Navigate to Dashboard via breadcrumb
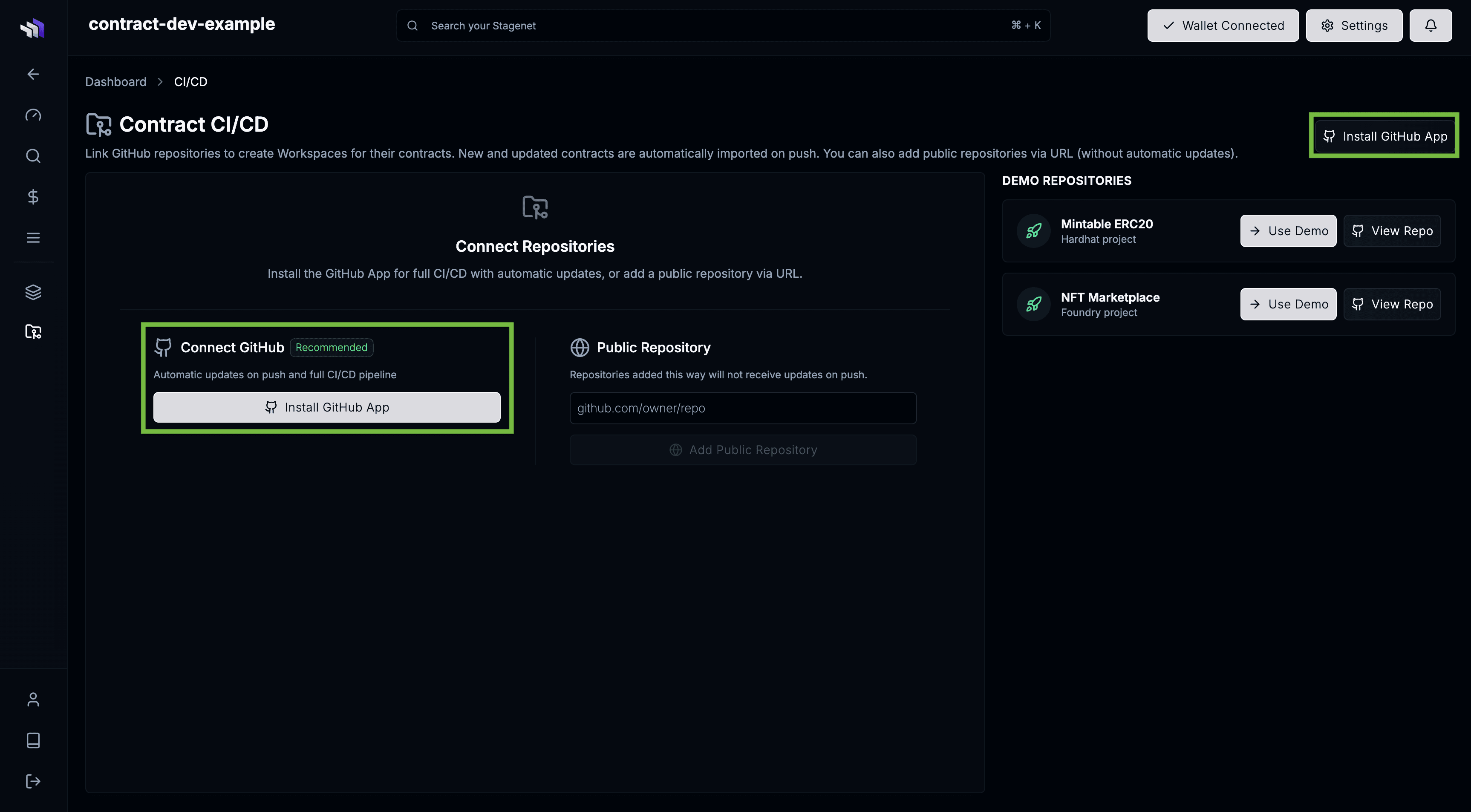1471x812 pixels. (116, 82)
